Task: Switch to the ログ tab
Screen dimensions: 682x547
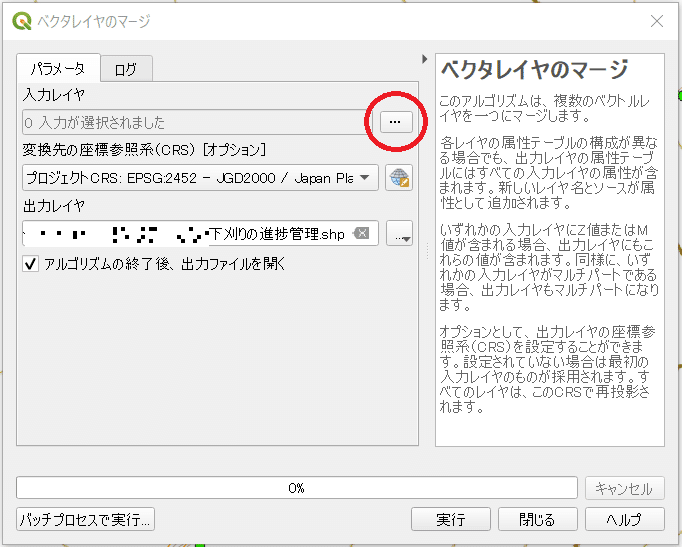Action: pyautogui.click(x=126, y=69)
